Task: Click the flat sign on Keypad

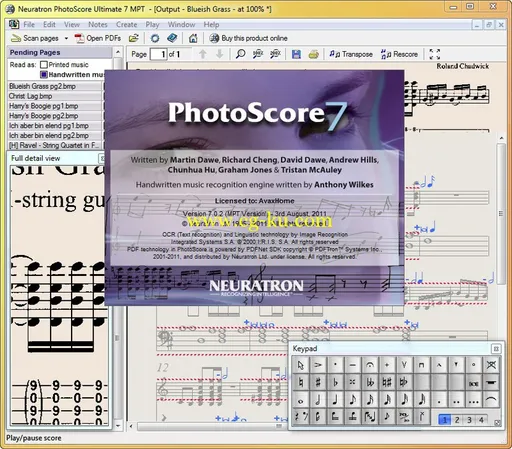Action: pos(335,383)
